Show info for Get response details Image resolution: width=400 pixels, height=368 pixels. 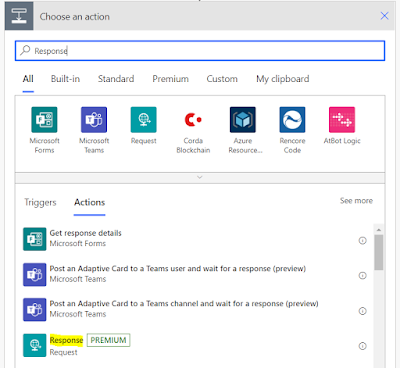(x=362, y=240)
